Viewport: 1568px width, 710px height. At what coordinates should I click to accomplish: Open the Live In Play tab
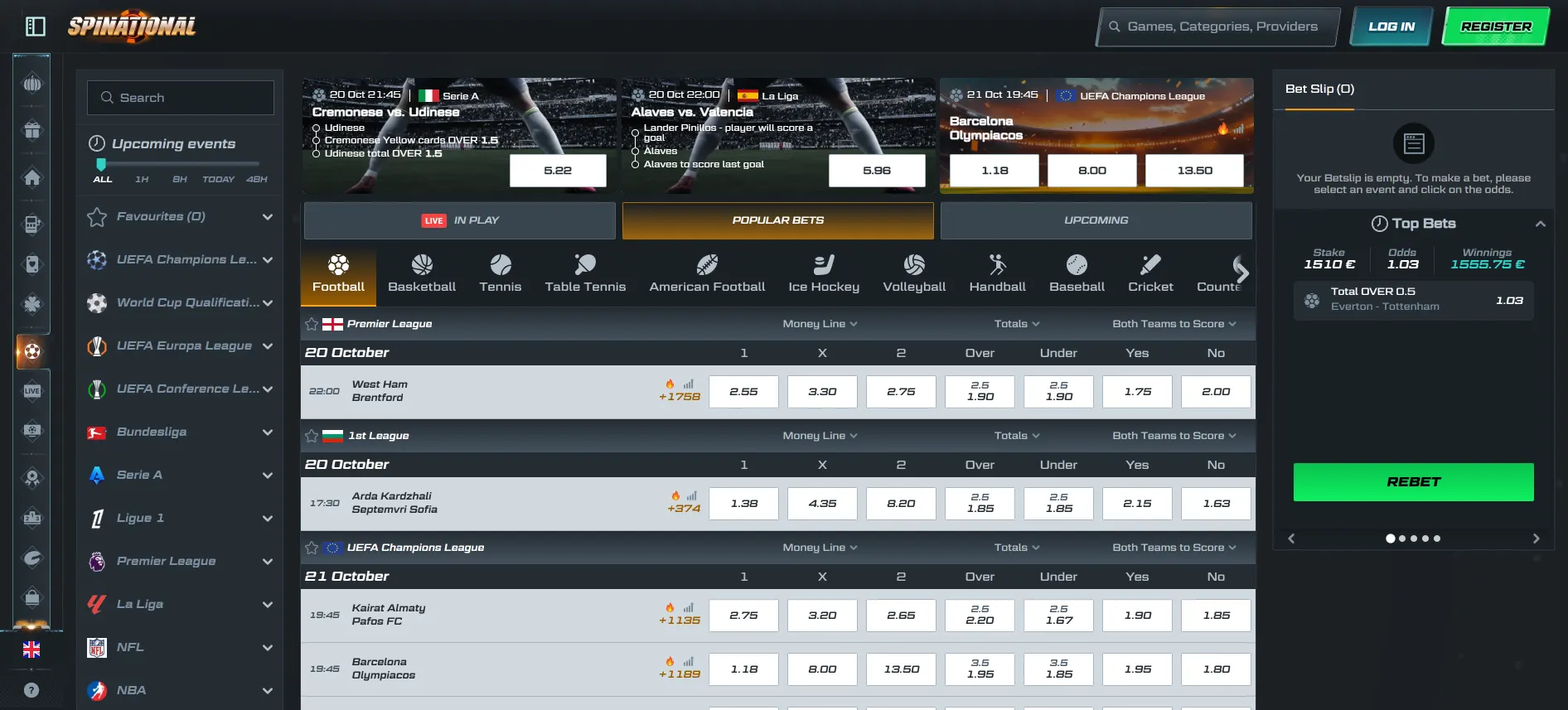460,220
